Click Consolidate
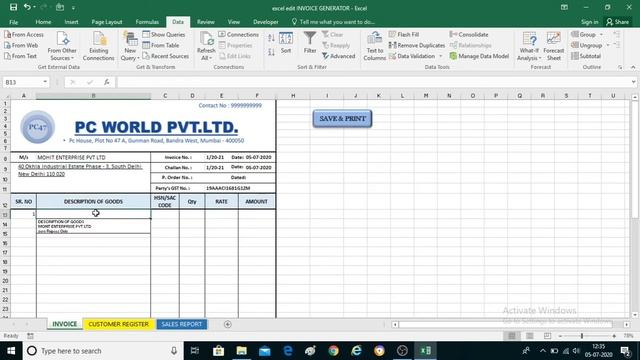 pyautogui.click(x=469, y=35)
